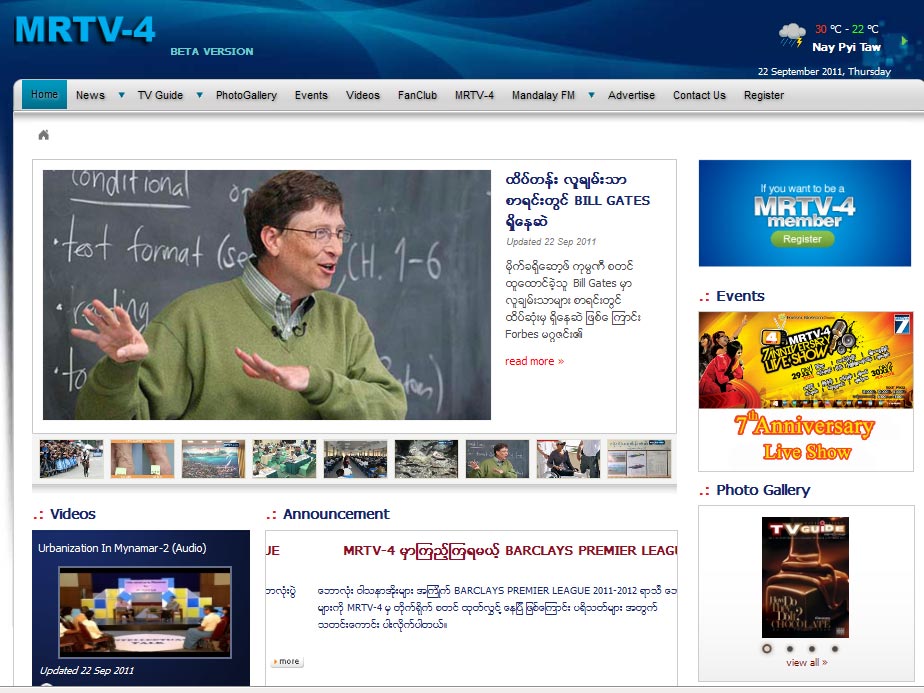Click the 'Updated 22 Sep 2011' text under headline

coord(551,242)
